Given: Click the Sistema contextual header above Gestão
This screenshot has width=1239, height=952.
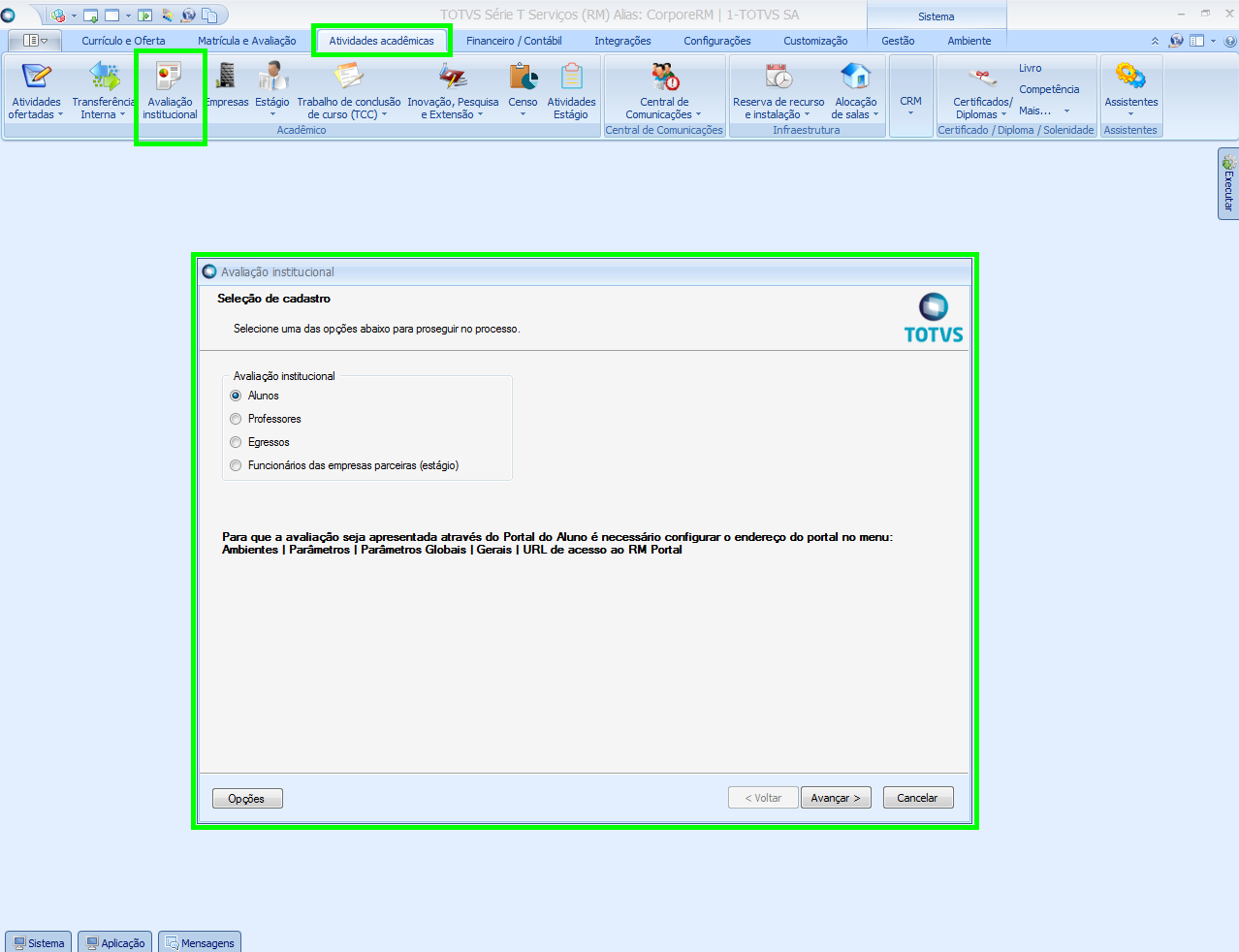Looking at the screenshot, I should (x=937, y=16).
